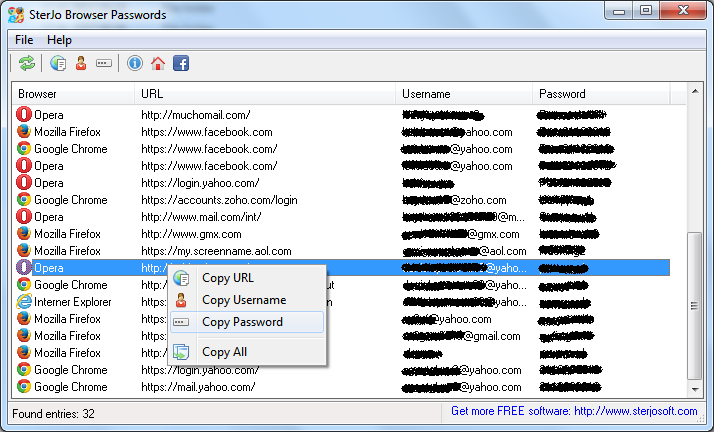Click the scrollbar up arrow
The width and height of the screenshot is (714, 432).
click(x=695, y=91)
